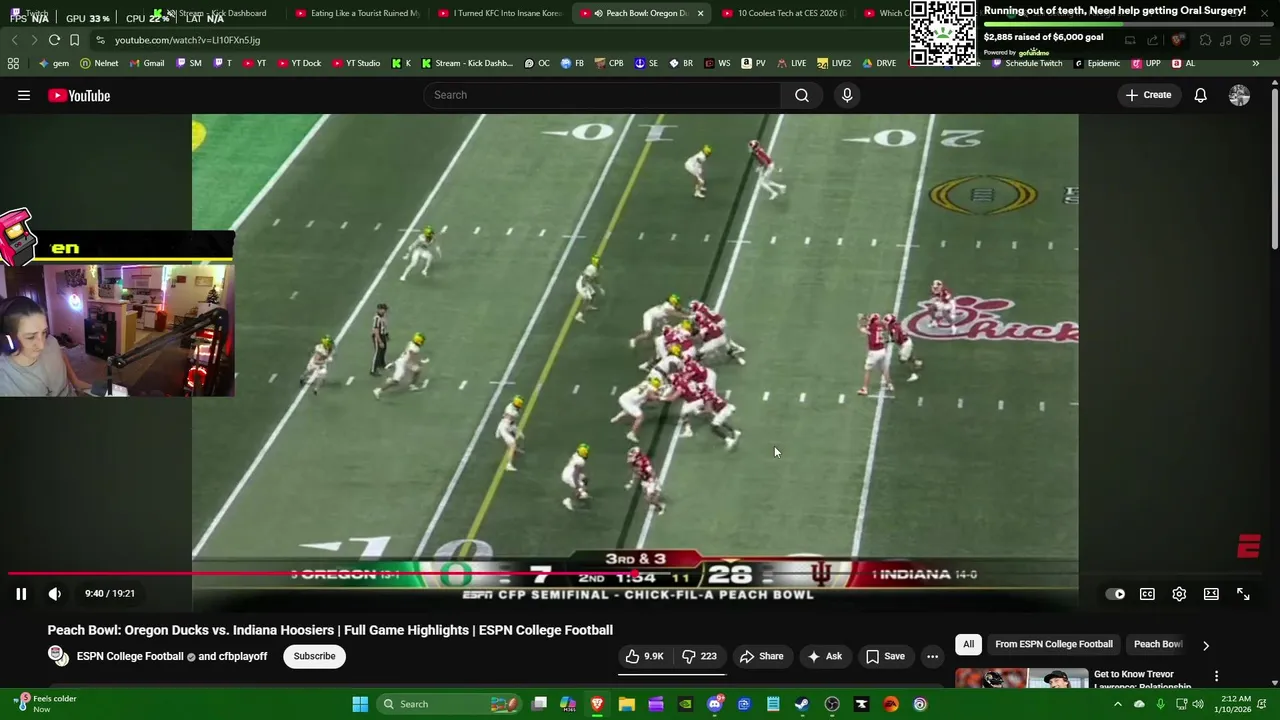Share the Peach Bowl video
This screenshot has height=720, width=1280.
(x=761, y=656)
